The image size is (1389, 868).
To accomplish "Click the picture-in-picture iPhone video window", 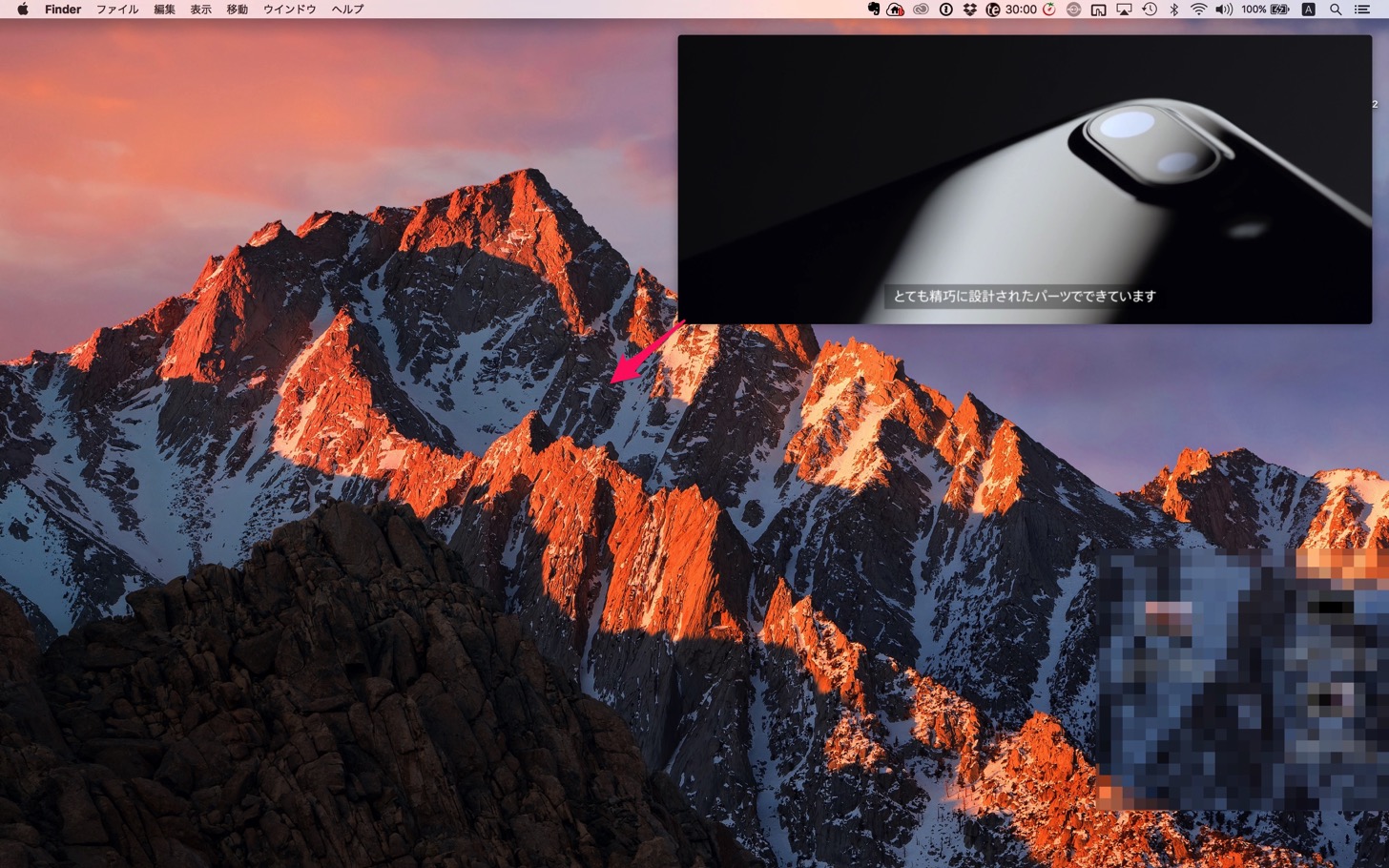I will click(1025, 179).
